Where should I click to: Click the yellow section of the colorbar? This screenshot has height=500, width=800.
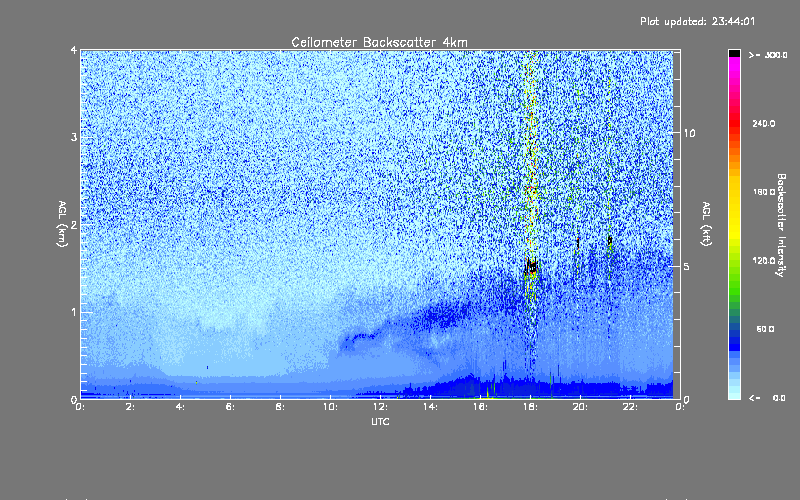[734, 207]
